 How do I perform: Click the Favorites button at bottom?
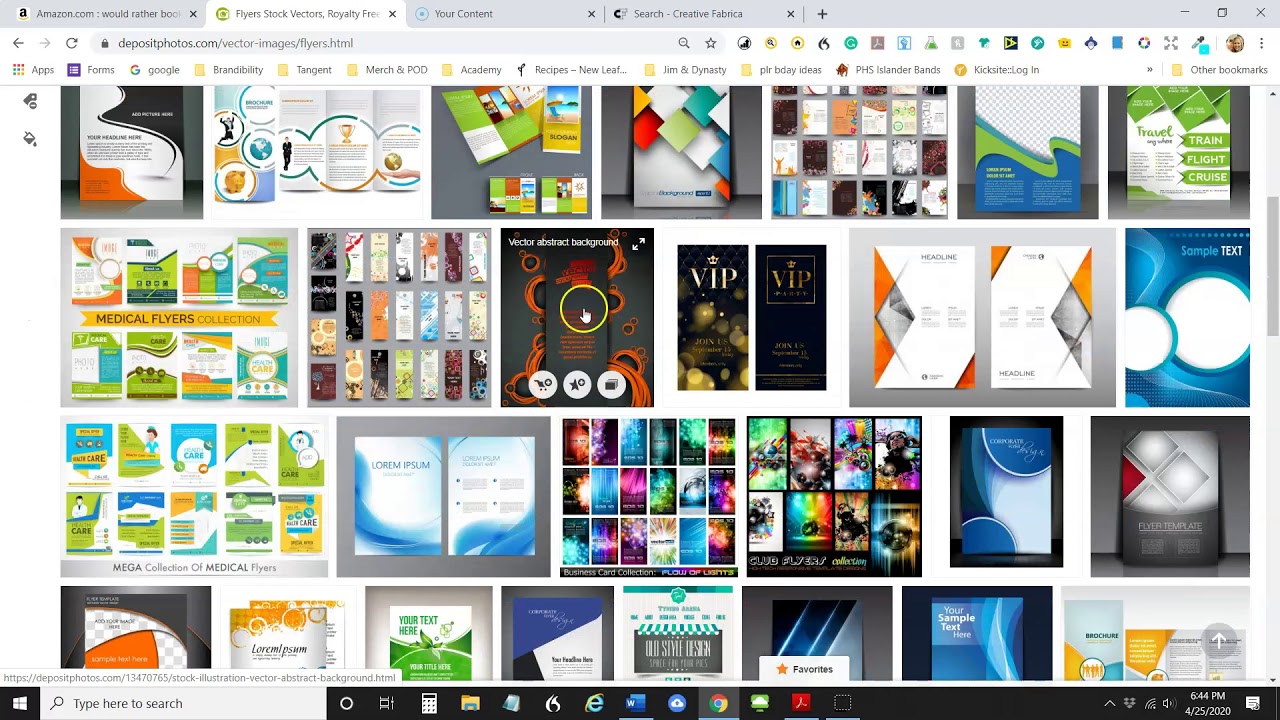(x=804, y=669)
